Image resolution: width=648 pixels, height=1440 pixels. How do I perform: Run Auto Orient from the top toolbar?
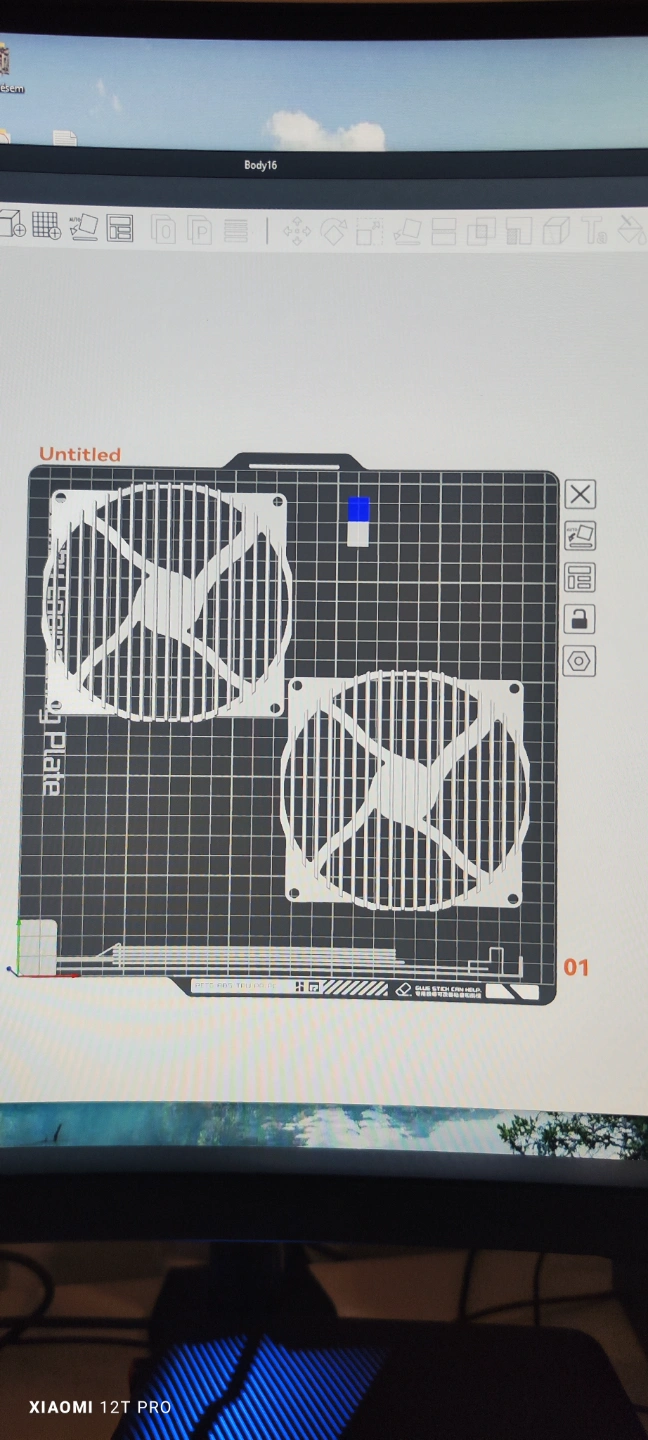(83, 226)
